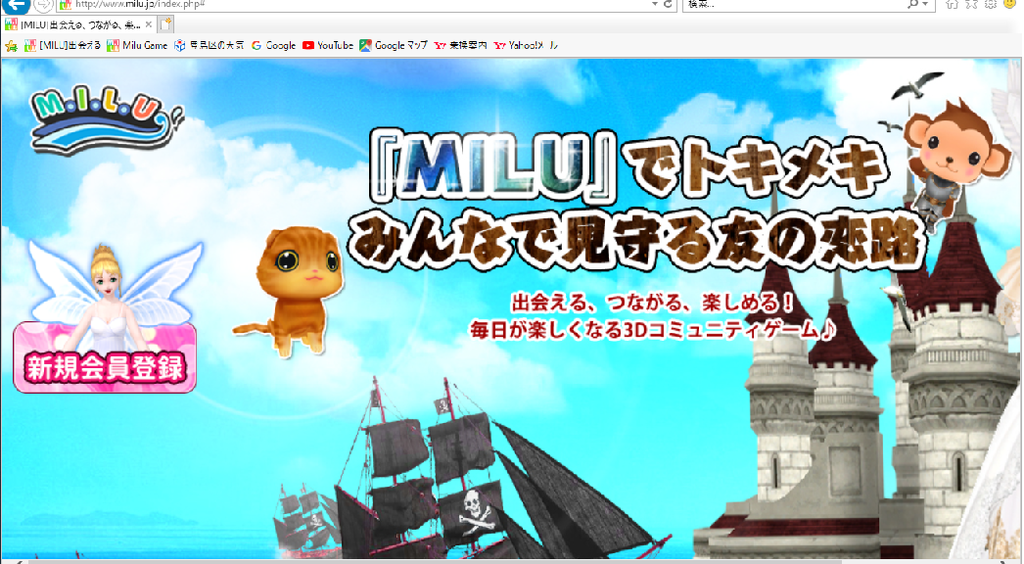Open the weather (天気) bookmark
The width and height of the screenshot is (1024, 564).
click(209, 45)
